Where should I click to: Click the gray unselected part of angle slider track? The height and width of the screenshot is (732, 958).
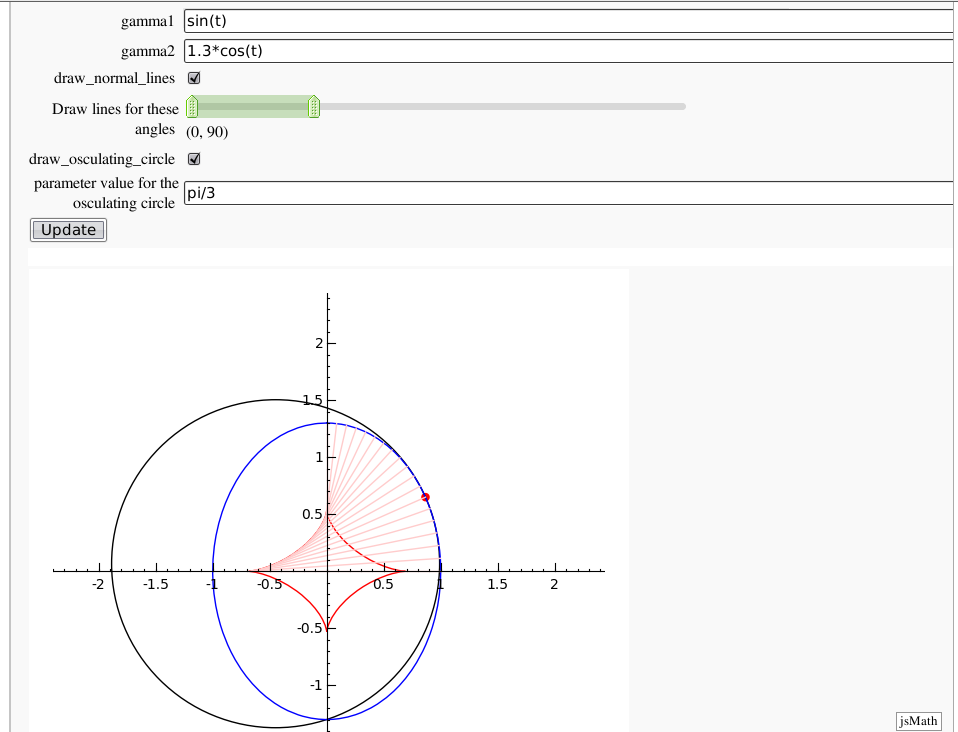[x=500, y=106]
